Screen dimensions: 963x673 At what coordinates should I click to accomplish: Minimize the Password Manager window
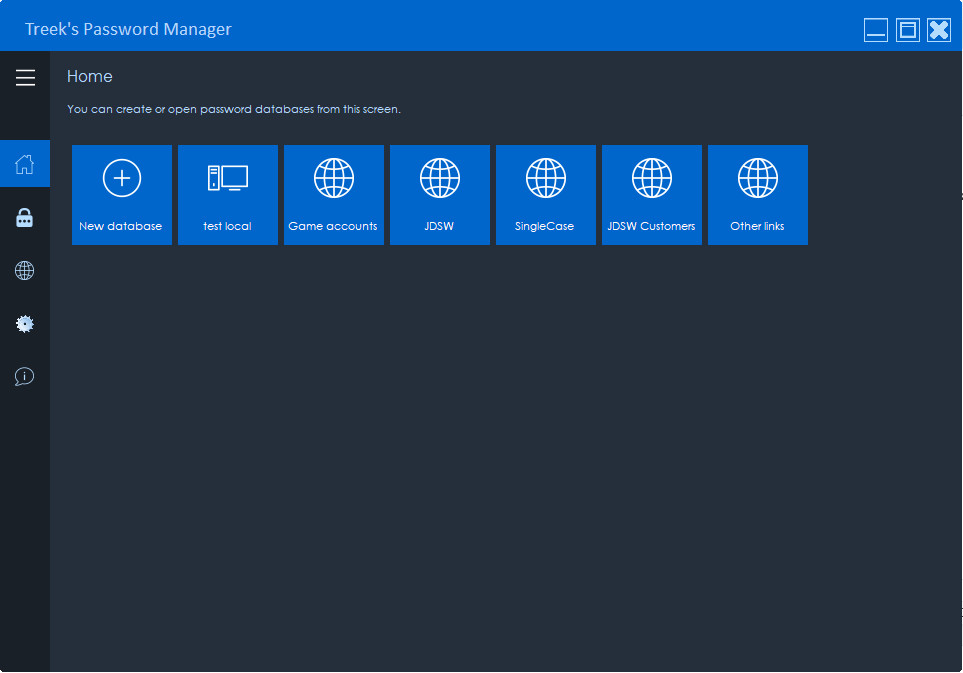point(876,30)
